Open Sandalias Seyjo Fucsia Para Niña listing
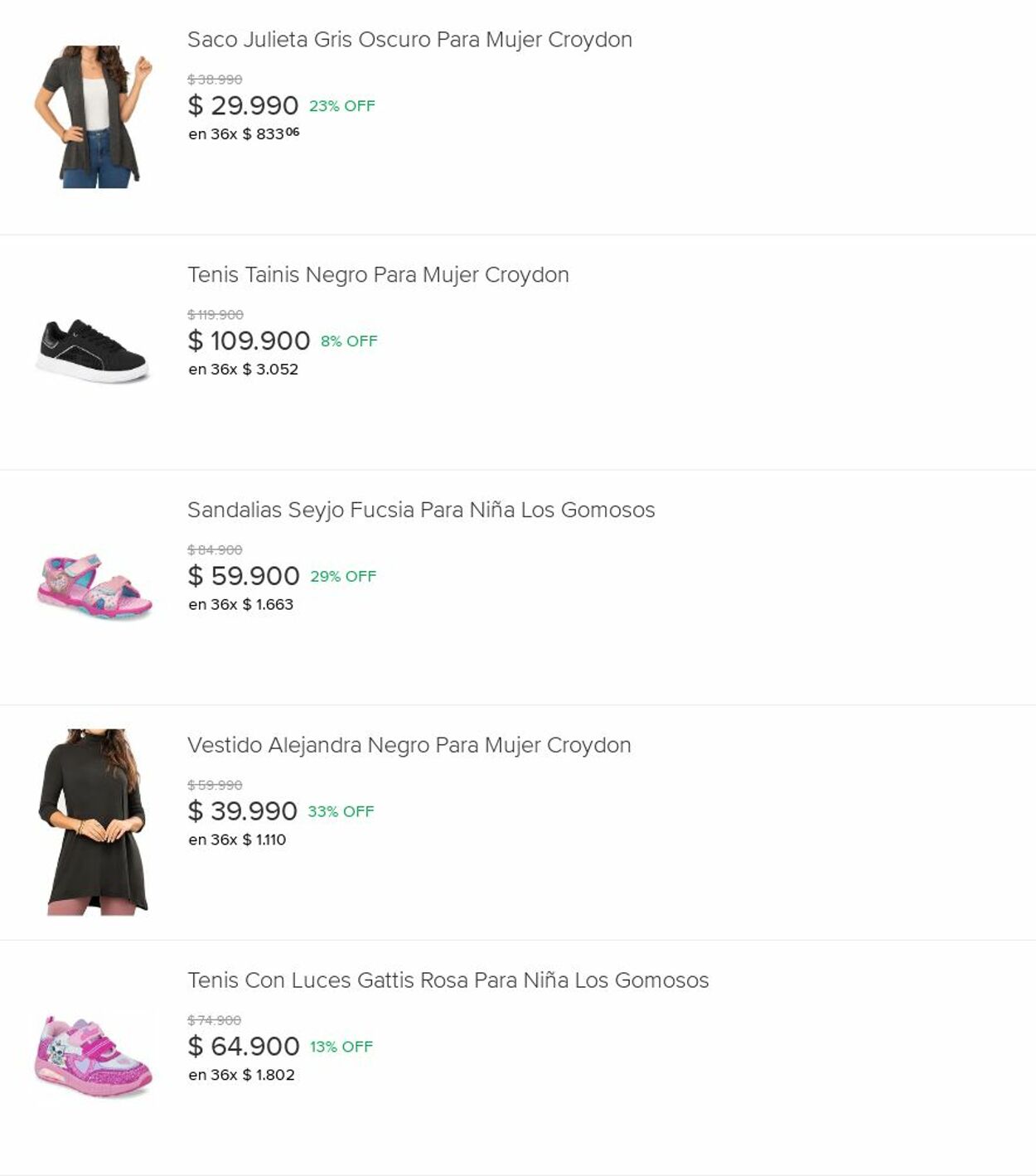This screenshot has height=1176, width=1036. coord(421,511)
